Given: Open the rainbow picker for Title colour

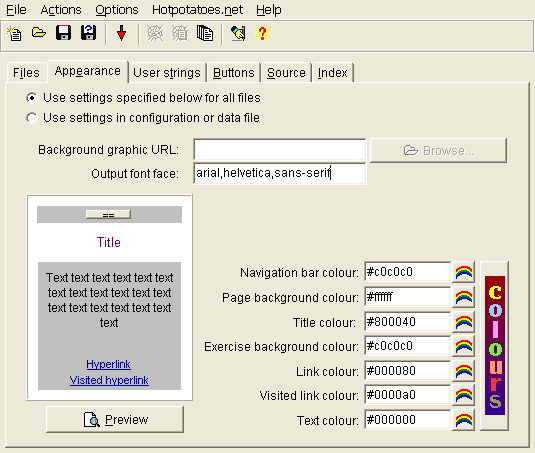Looking at the screenshot, I should point(464,322).
